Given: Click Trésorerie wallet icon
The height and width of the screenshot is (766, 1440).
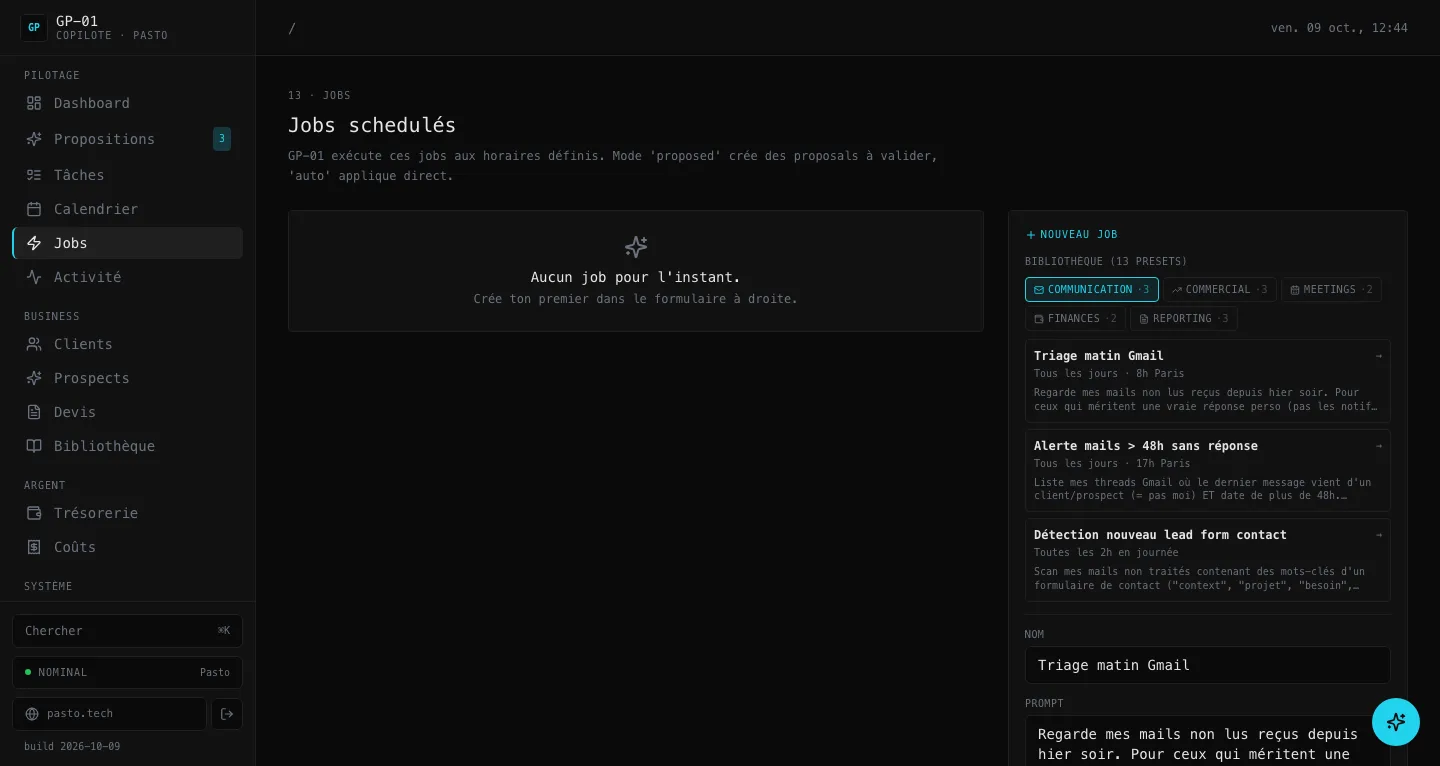Looking at the screenshot, I should point(34,513).
